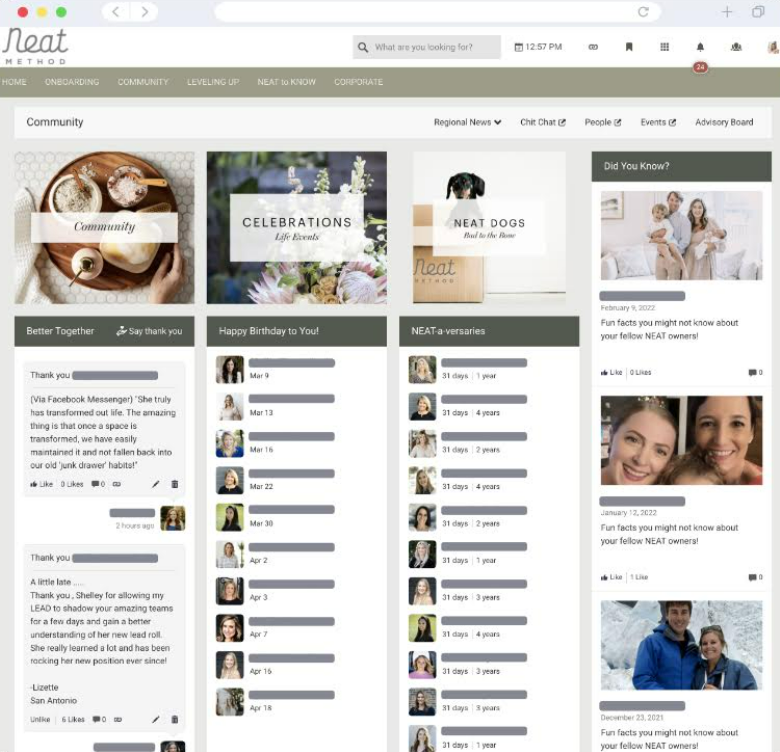Reload the page with refresh icon
Image resolution: width=780 pixels, height=752 pixels.
pyautogui.click(x=643, y=11)
